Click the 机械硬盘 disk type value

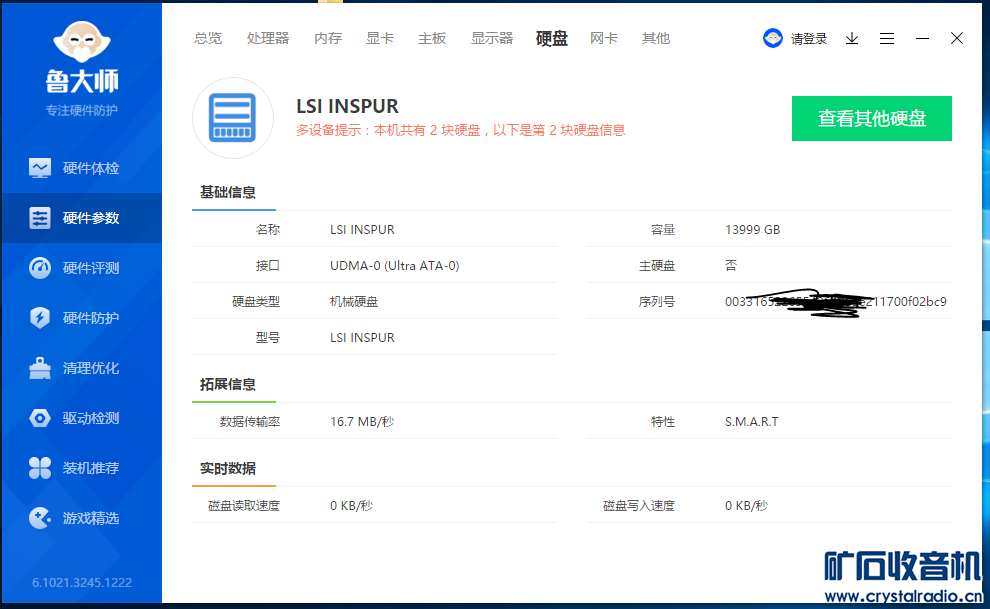(x=354, y=302)
